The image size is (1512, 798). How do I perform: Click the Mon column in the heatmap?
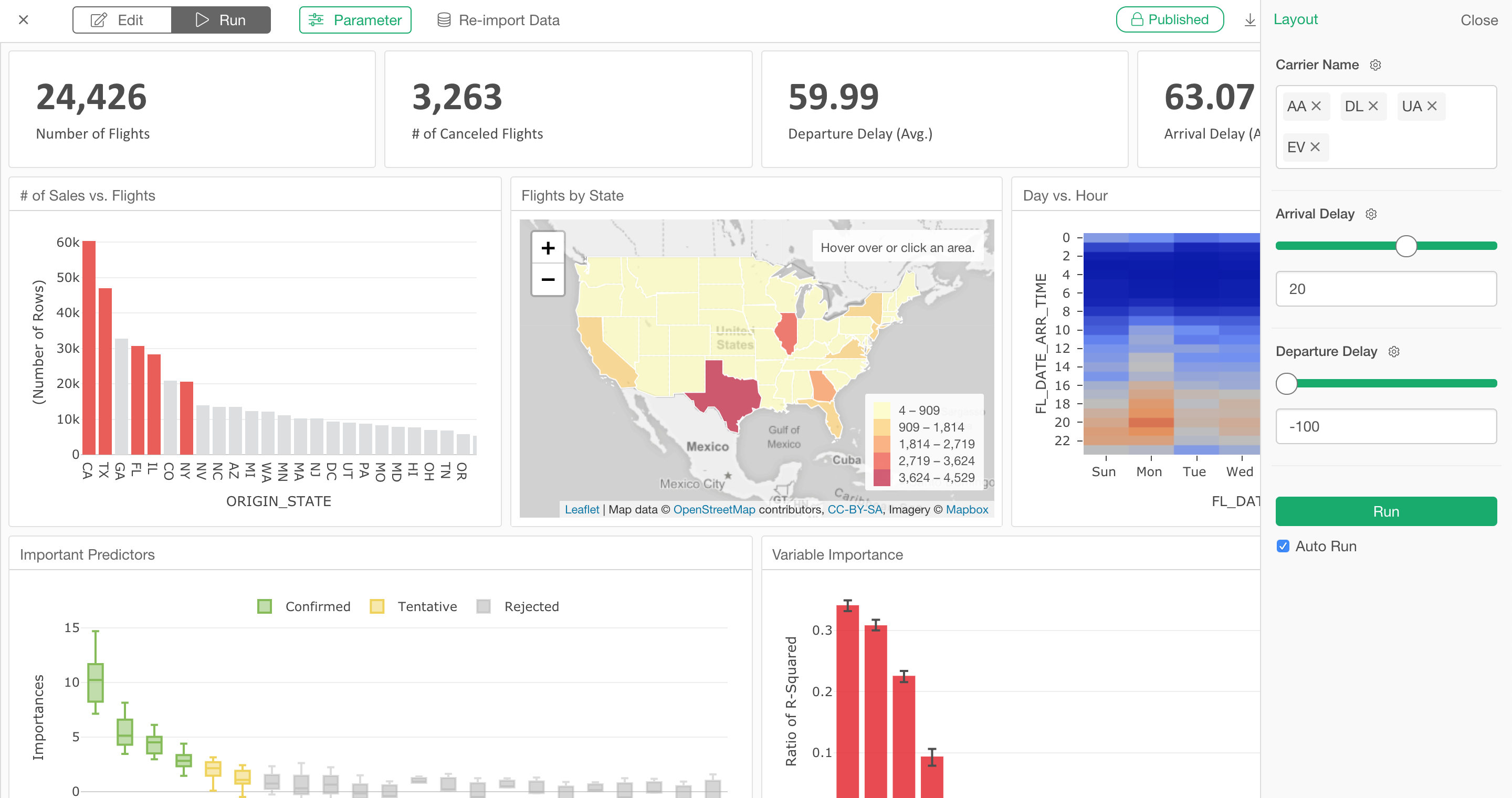(x=1150, y=343)
